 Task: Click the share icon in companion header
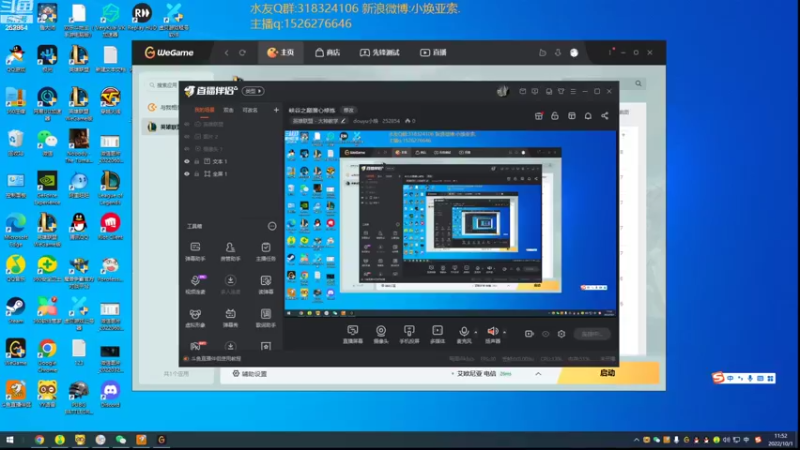tap(605, 116)
